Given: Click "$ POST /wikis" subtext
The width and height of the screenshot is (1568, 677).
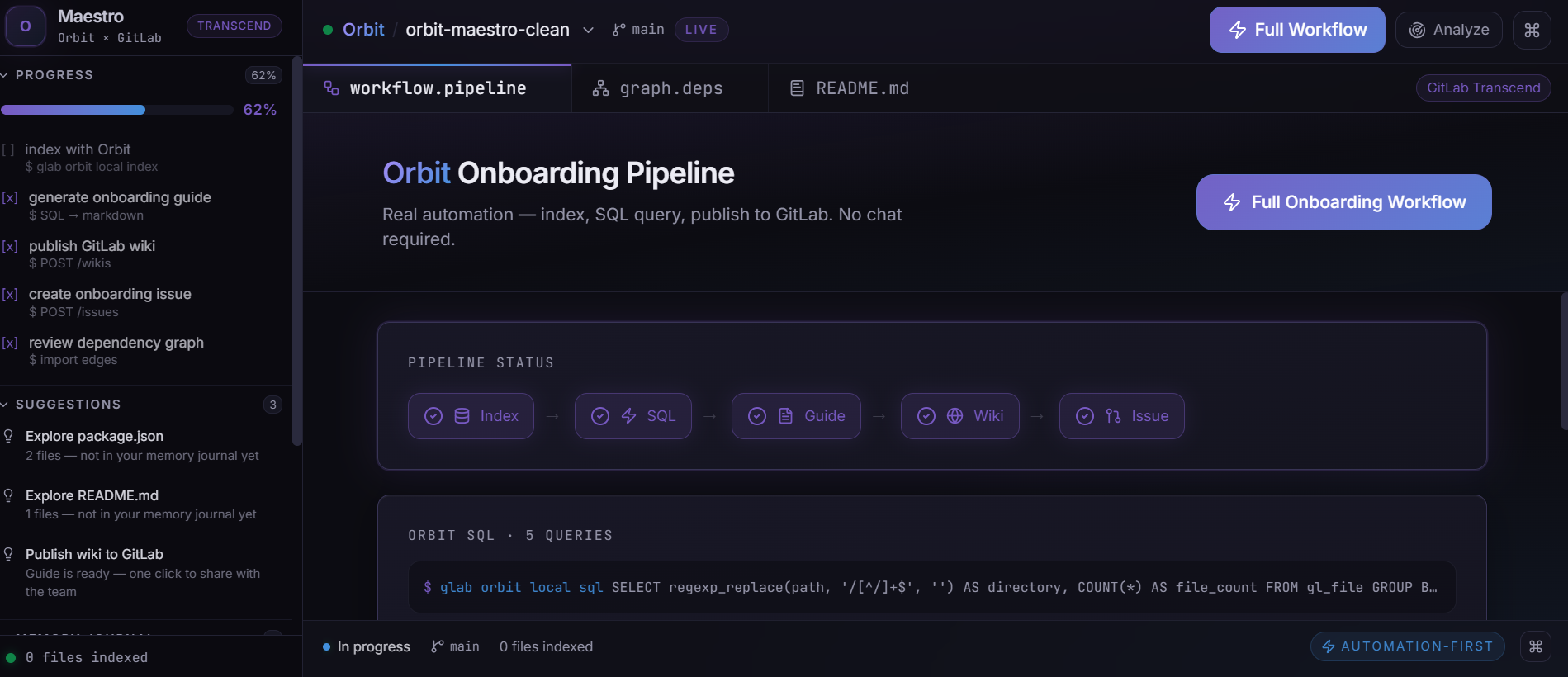Looking at the screenshot, I should click(x=70, y=263).
